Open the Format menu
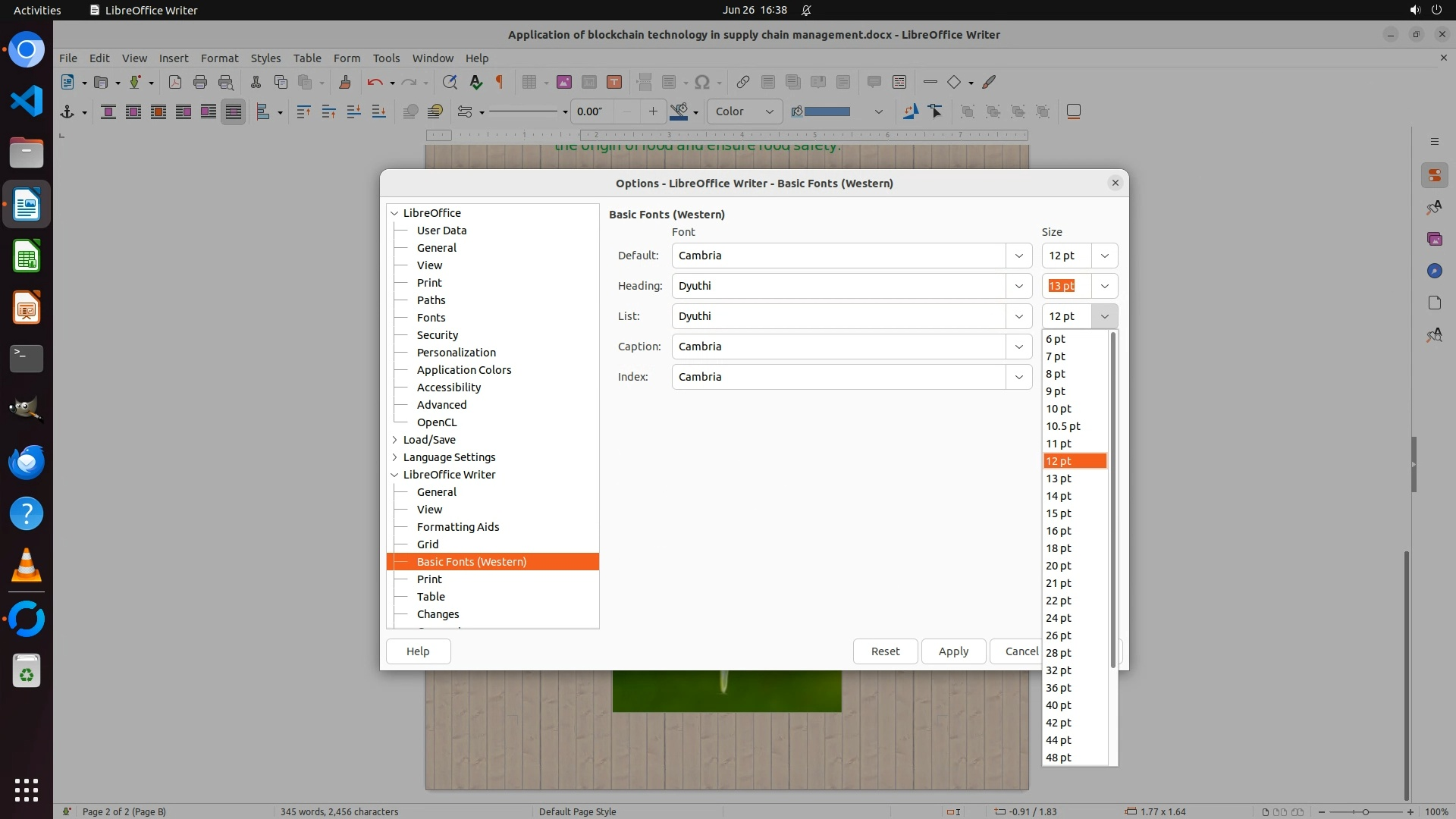 (x=219, y=58)
